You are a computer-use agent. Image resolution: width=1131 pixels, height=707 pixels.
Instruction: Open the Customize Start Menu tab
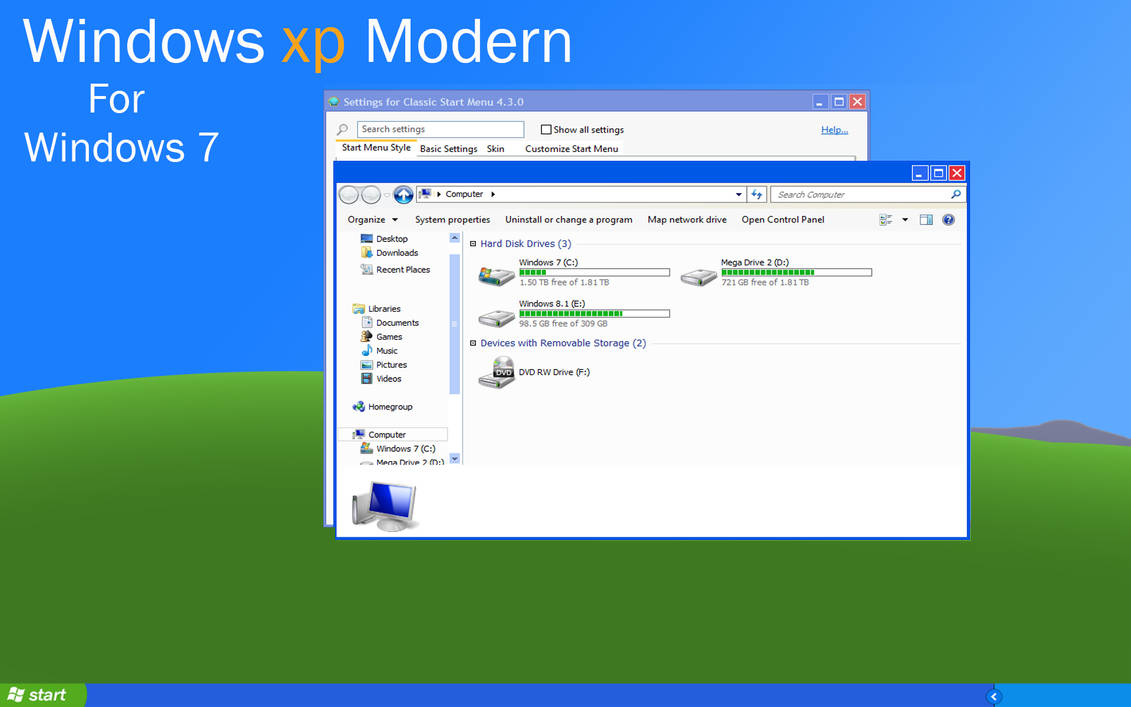574,148
